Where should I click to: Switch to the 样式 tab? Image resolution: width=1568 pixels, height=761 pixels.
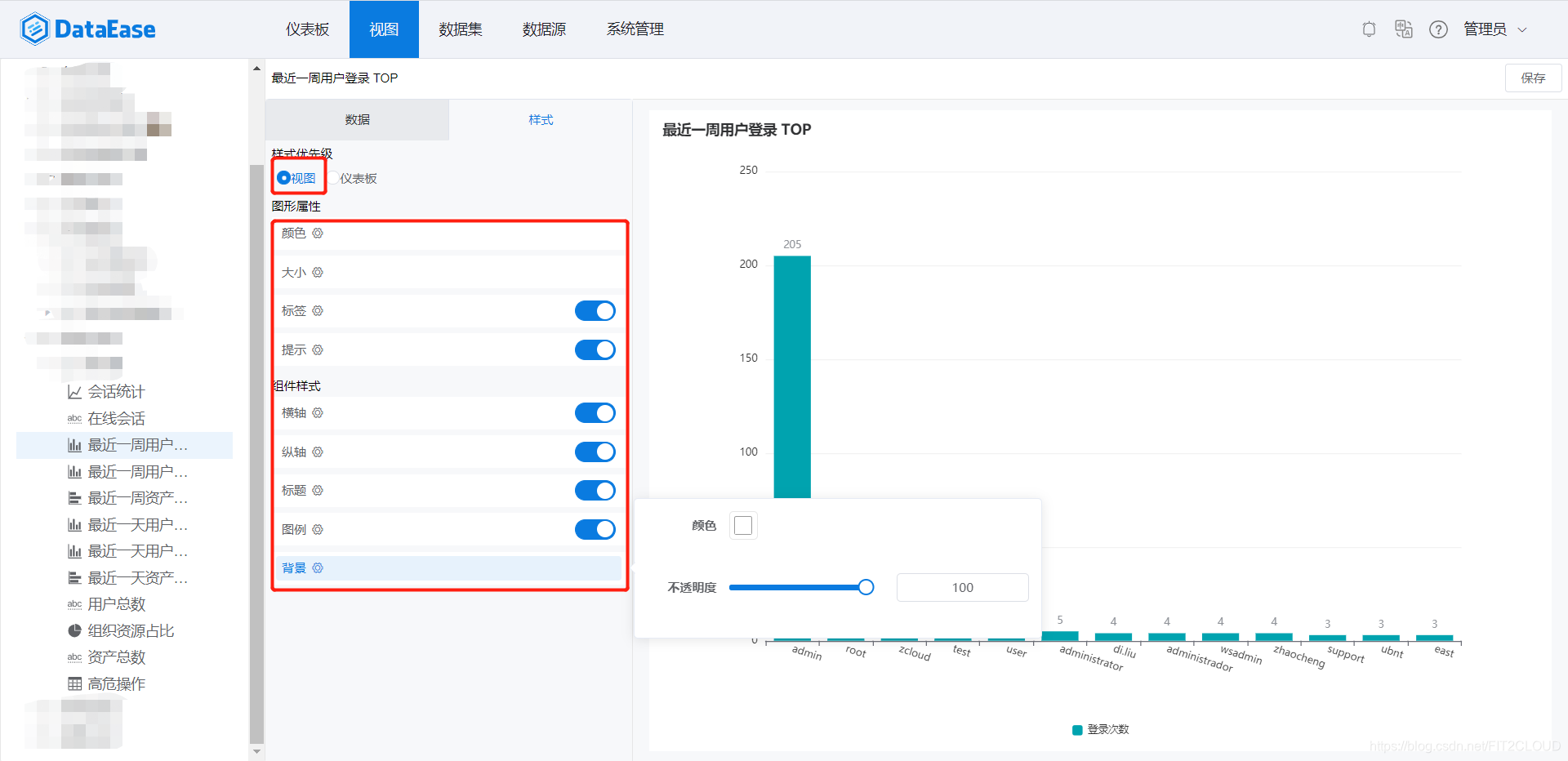[x=541, y=120]
